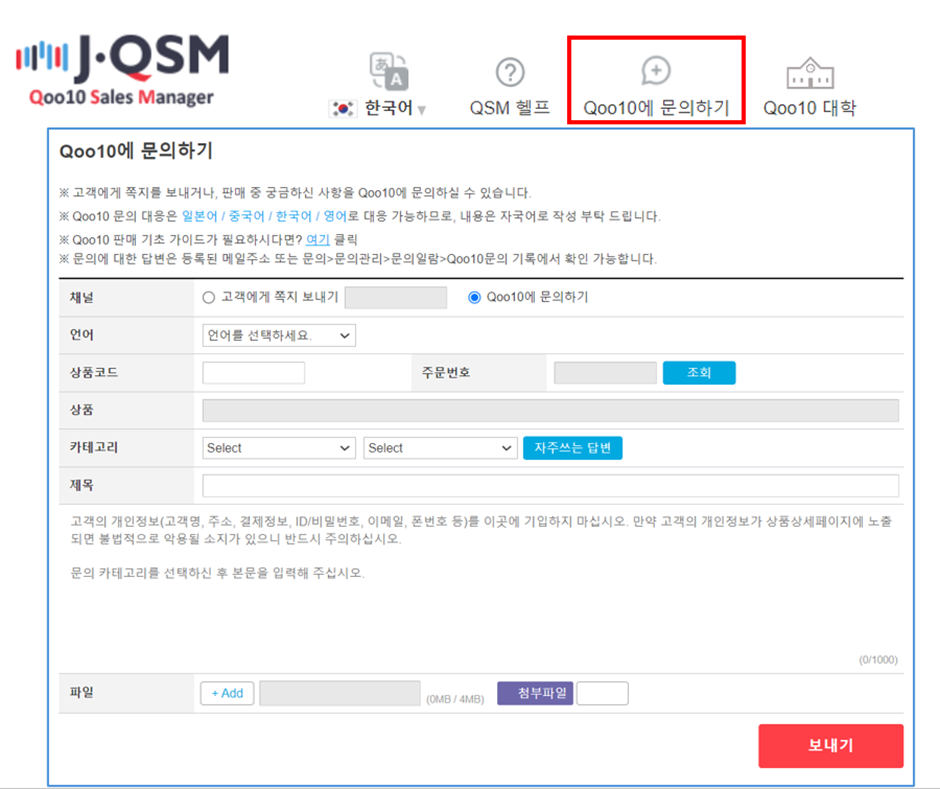The image size is (940, 789).
Task: Click the + Add file button
Action: [x=227, y=693]
